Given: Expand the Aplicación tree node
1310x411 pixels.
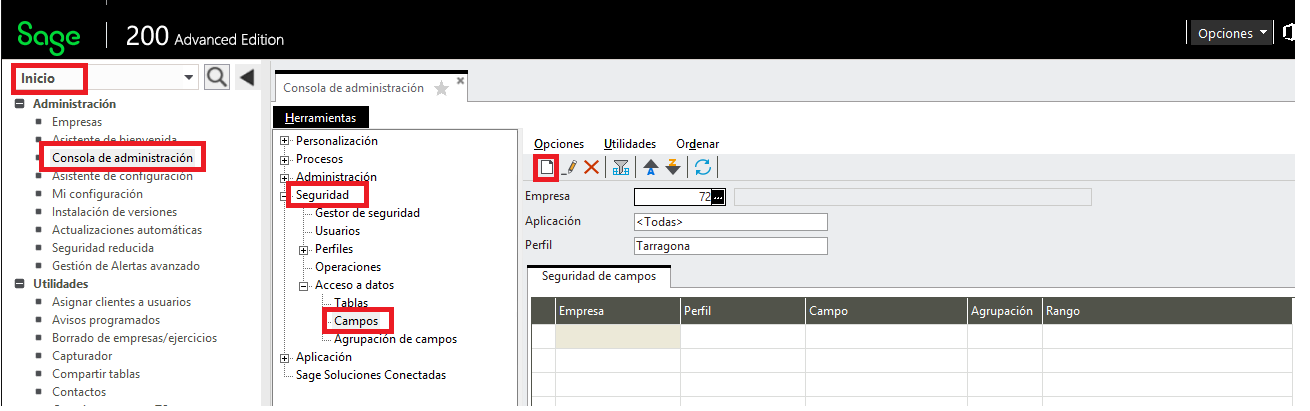Looking at the screenshot, I should click(x=286, y=357).
